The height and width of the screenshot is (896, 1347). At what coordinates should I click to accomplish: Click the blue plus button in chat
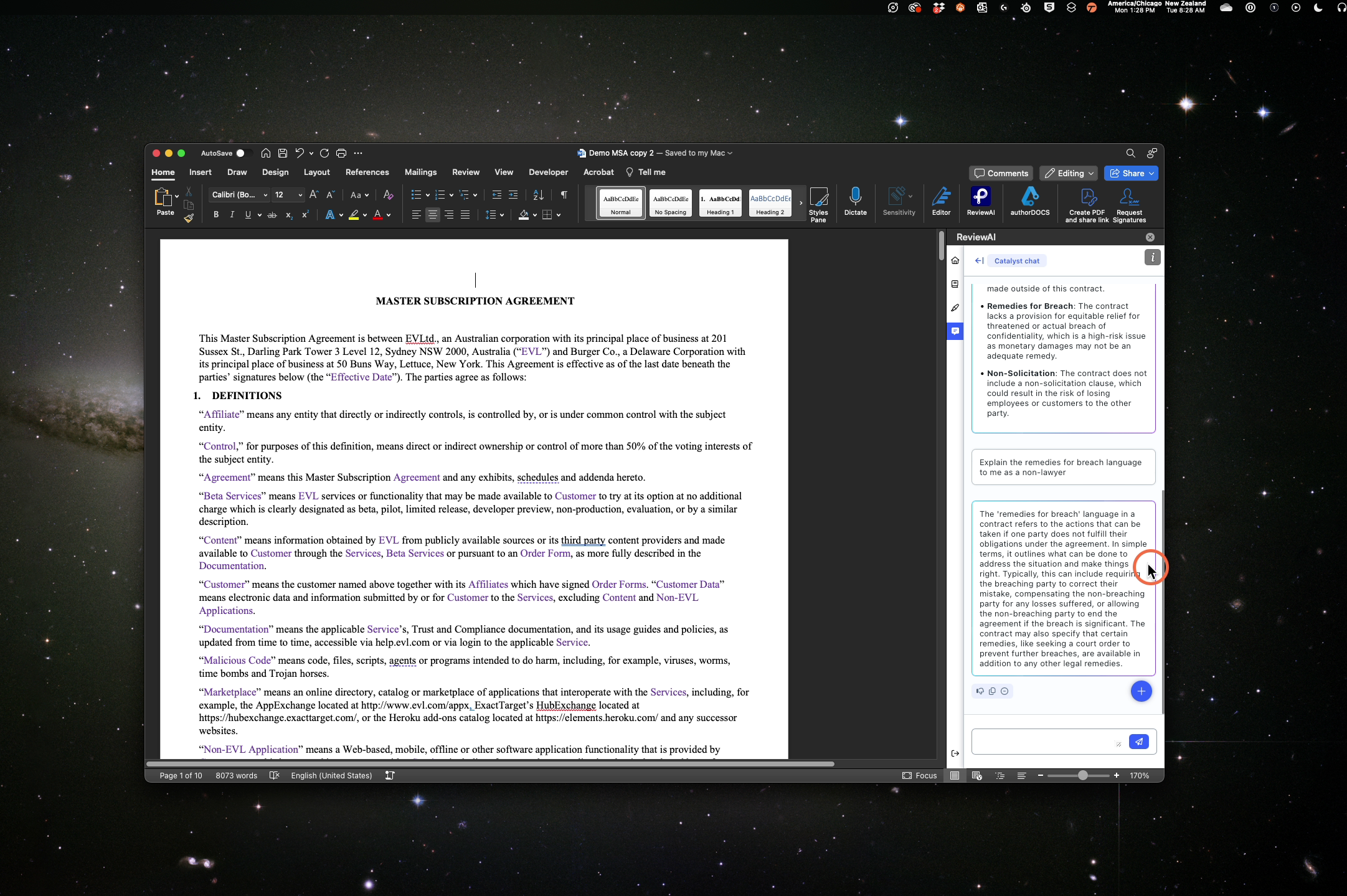(1141, 691)
